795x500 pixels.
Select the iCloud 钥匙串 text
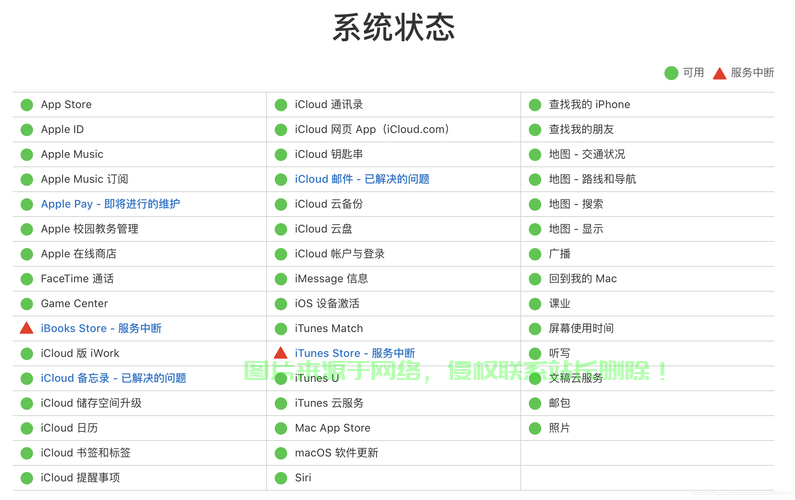[329, 154]
